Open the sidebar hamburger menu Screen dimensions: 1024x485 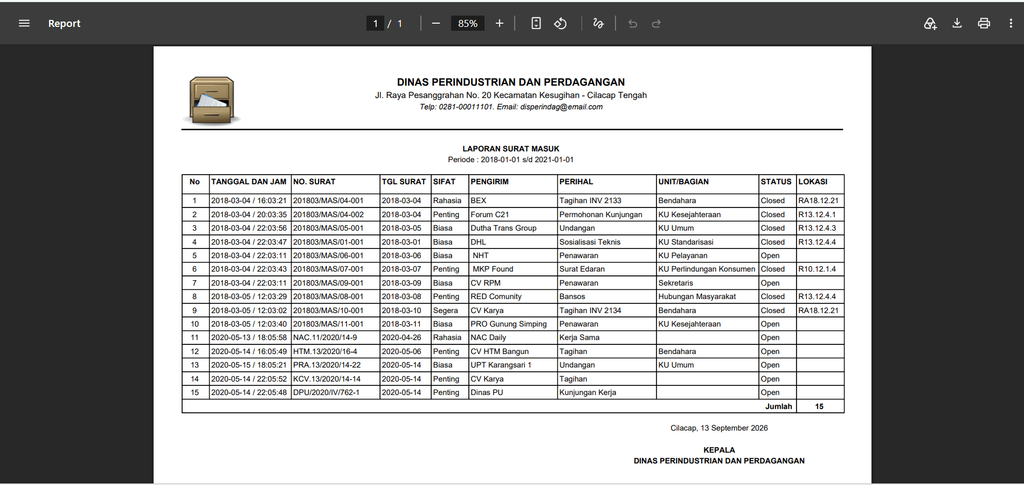[24, 23]
